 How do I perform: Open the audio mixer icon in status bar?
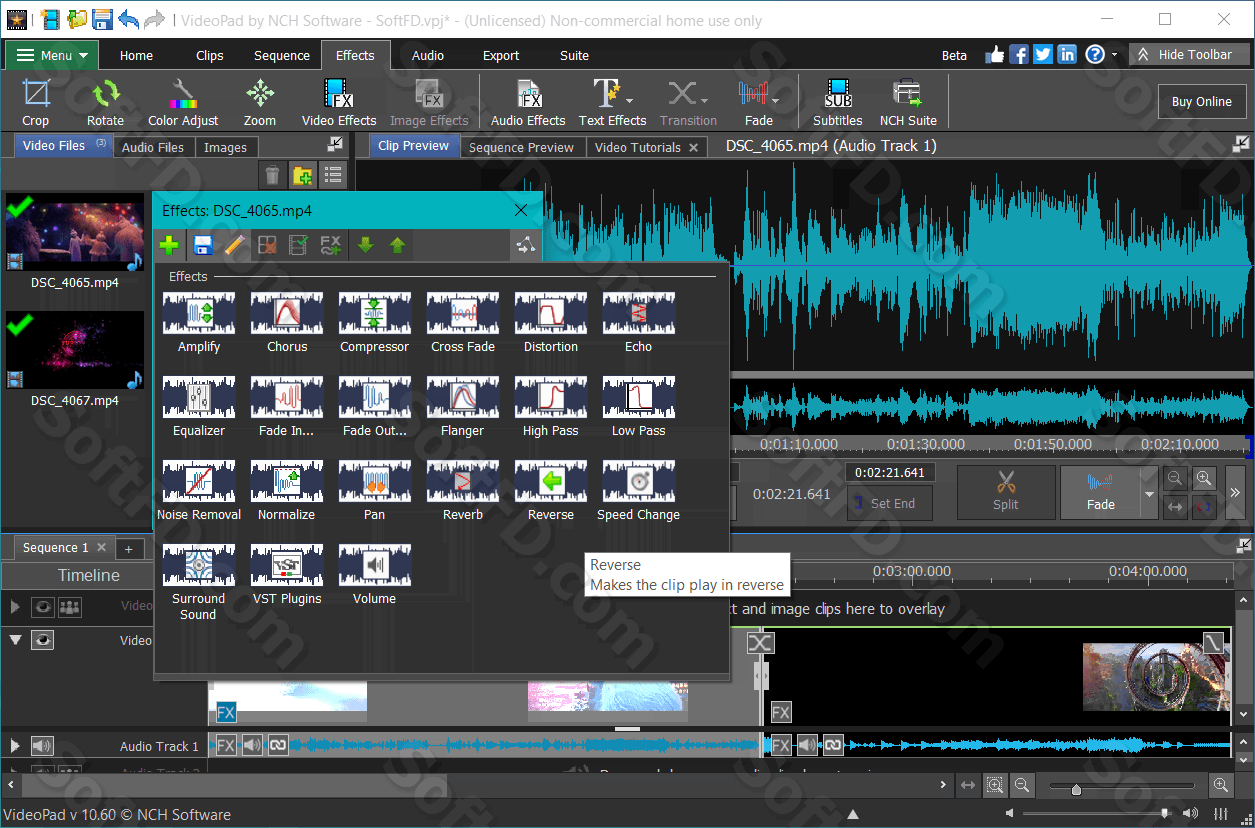pos(1221,814)
